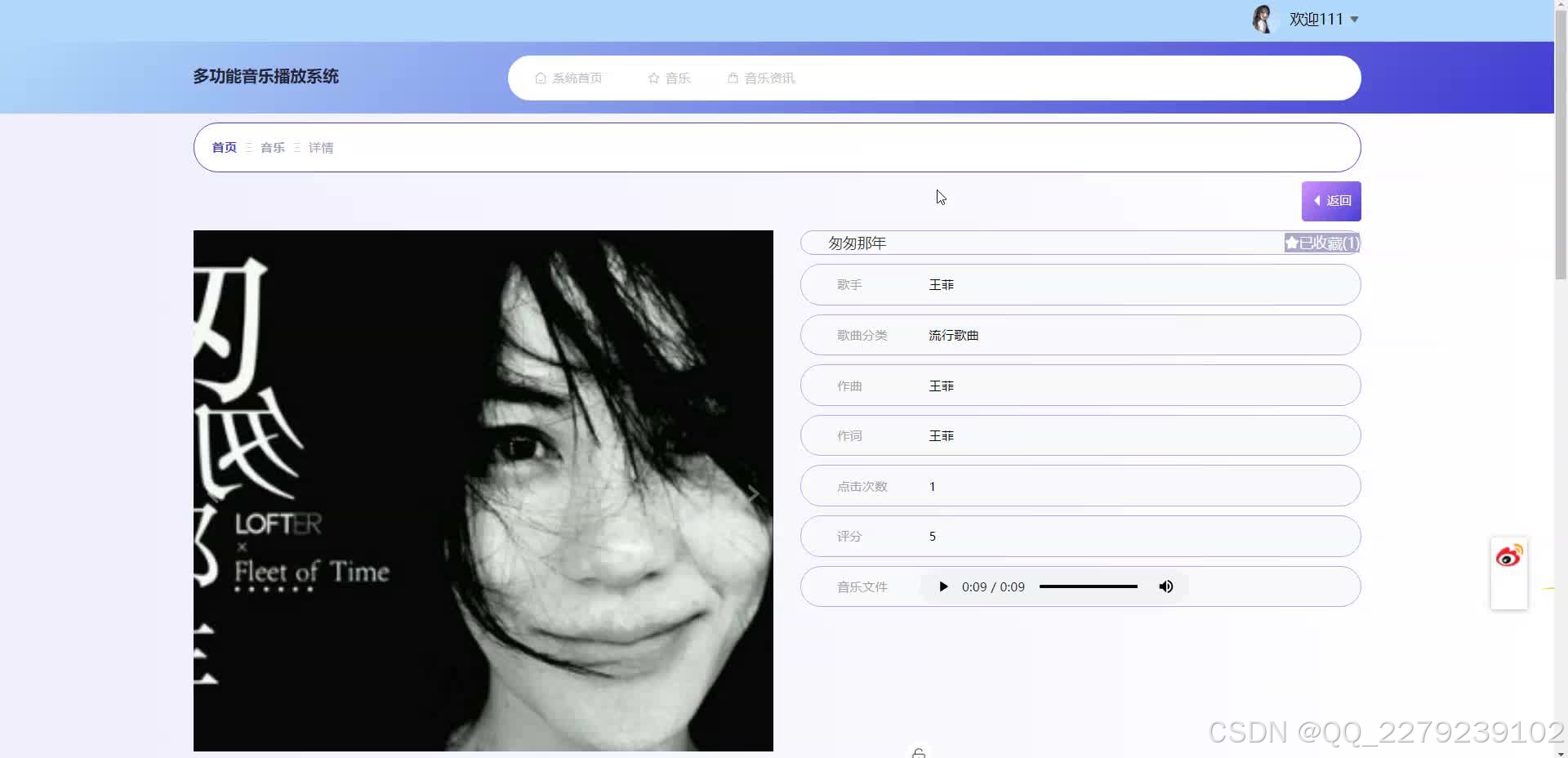Image resolution: width=1568 pixels, height=758 pixels.
Task: Click the 歌手 field label
Action: pyautogui.click(x=849, y=285)
